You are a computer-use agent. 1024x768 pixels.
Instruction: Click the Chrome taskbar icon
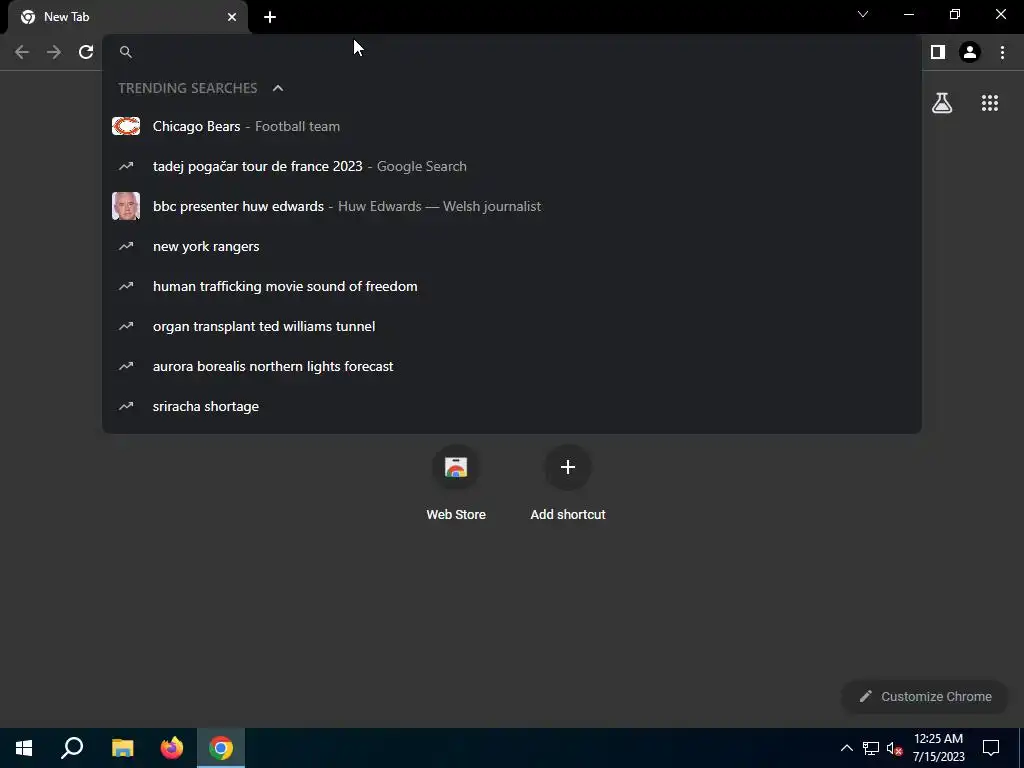point(221,748)
